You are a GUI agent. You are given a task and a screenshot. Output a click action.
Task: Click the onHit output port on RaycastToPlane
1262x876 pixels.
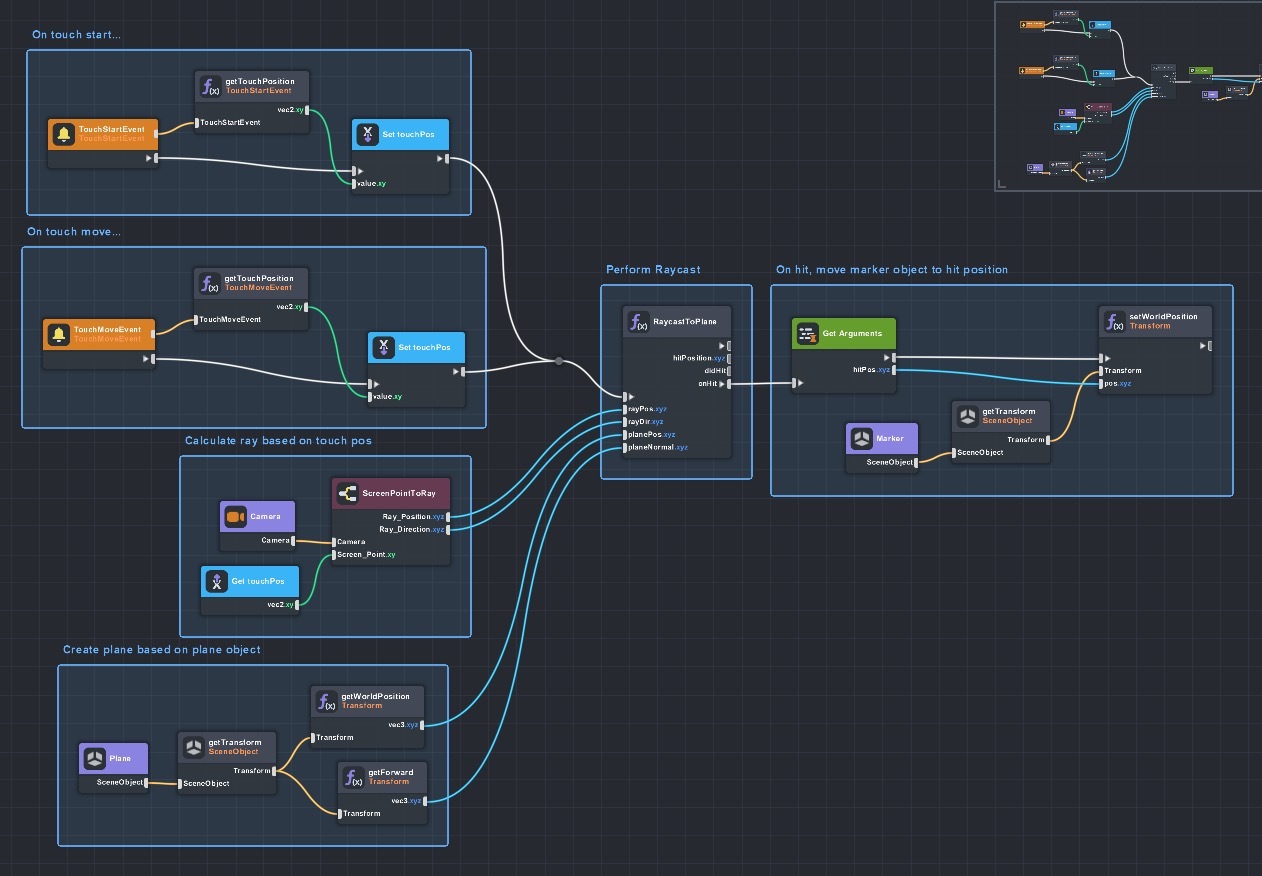pyautogui.click(x=727, y=383)
